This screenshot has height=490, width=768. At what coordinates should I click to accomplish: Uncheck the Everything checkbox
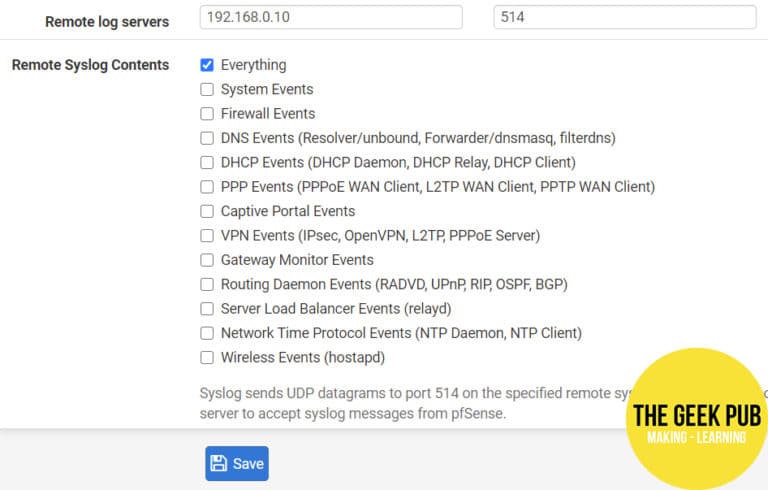[207, 65]
